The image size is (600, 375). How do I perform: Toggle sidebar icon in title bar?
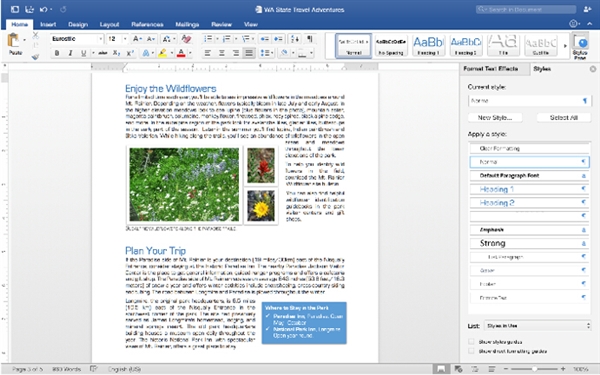click(x=15, y=9)
